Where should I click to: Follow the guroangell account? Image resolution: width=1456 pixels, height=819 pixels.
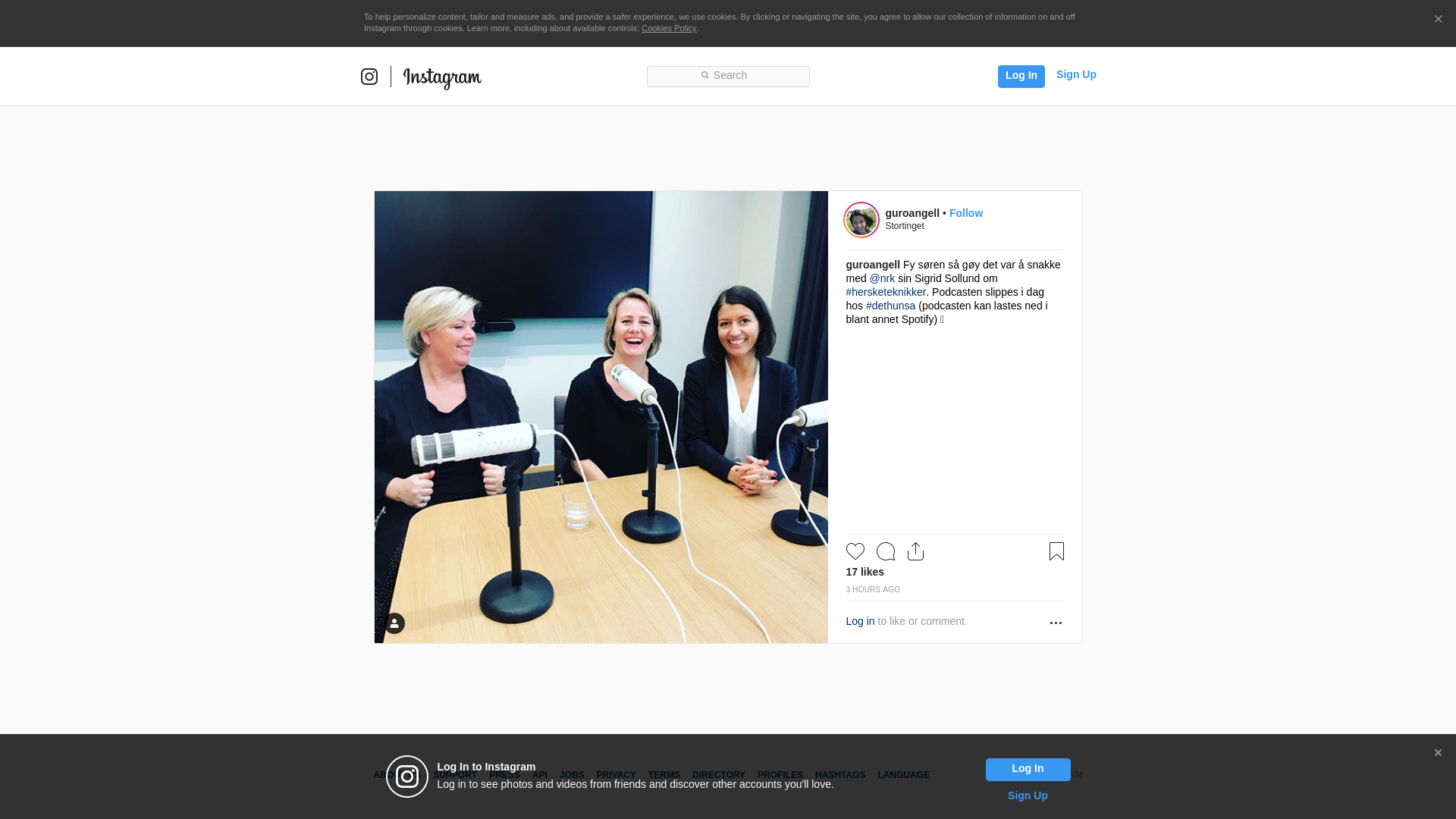tap(965, 213)
